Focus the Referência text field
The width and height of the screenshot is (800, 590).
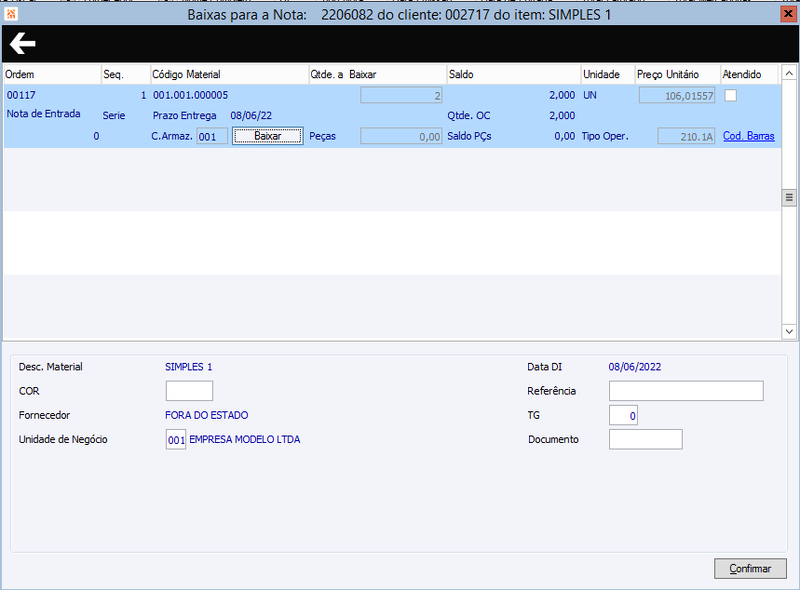(686, 391)
